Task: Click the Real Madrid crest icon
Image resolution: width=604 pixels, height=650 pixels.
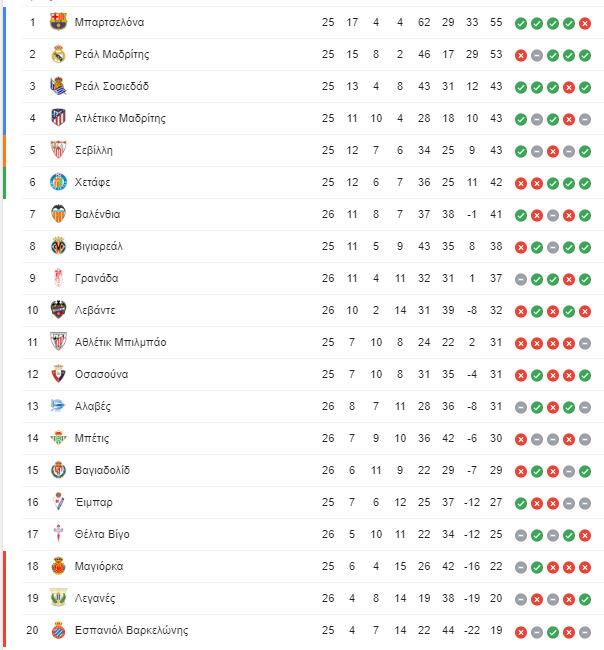Action: (x=58, y=54)
